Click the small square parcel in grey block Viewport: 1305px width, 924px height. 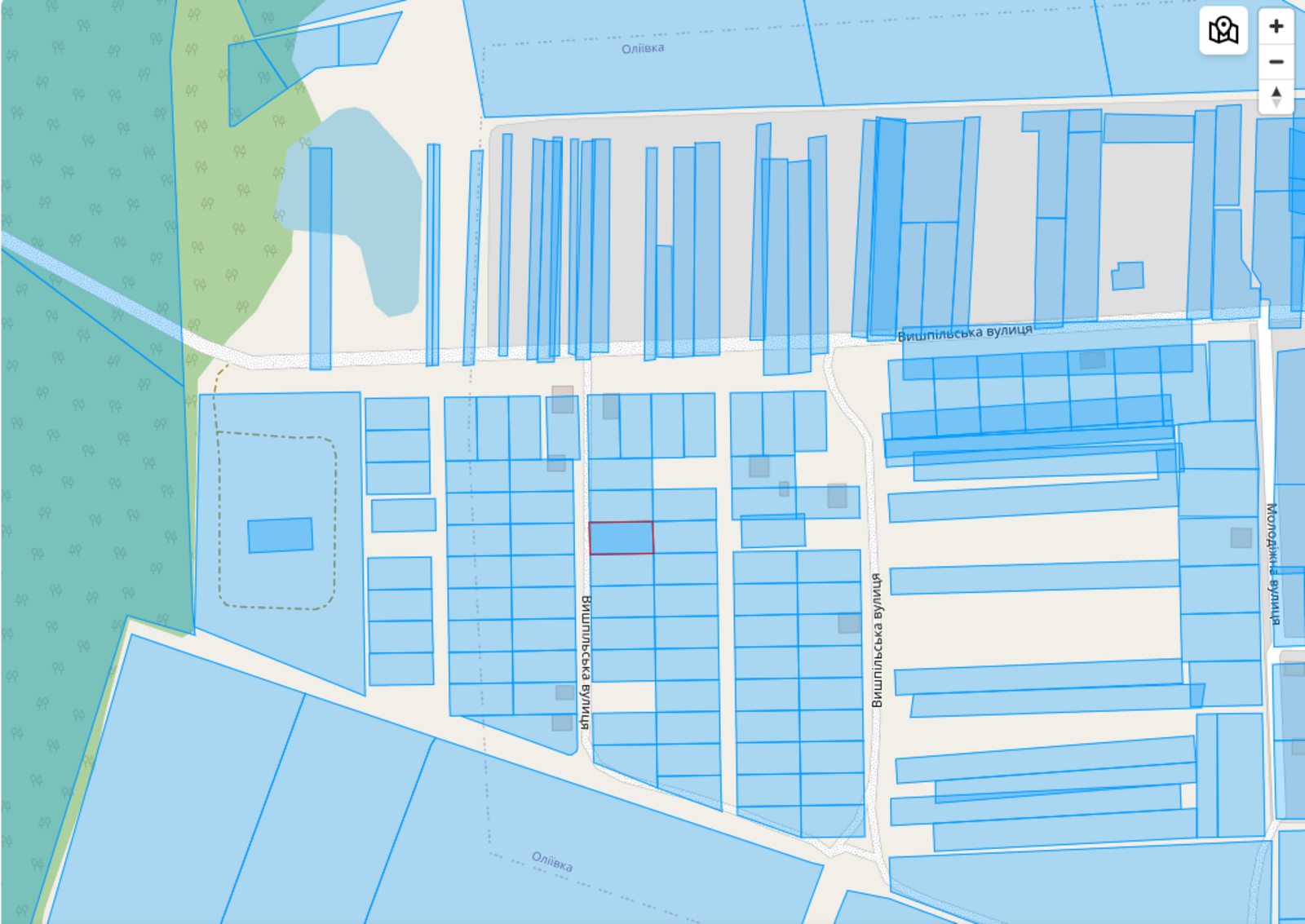pyautogui.click(x=1127, y=276)
